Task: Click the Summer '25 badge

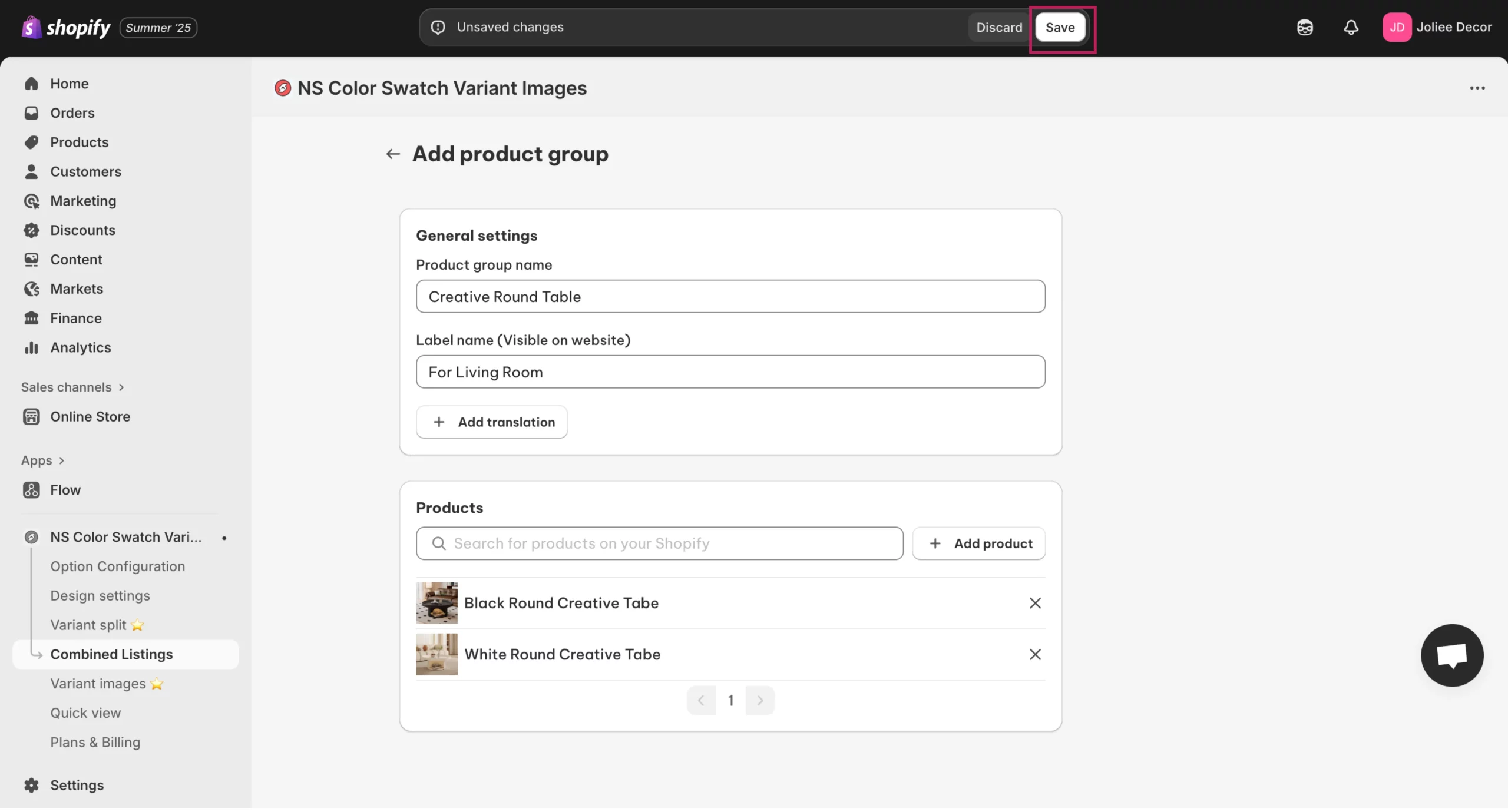Action: [158, 28]
